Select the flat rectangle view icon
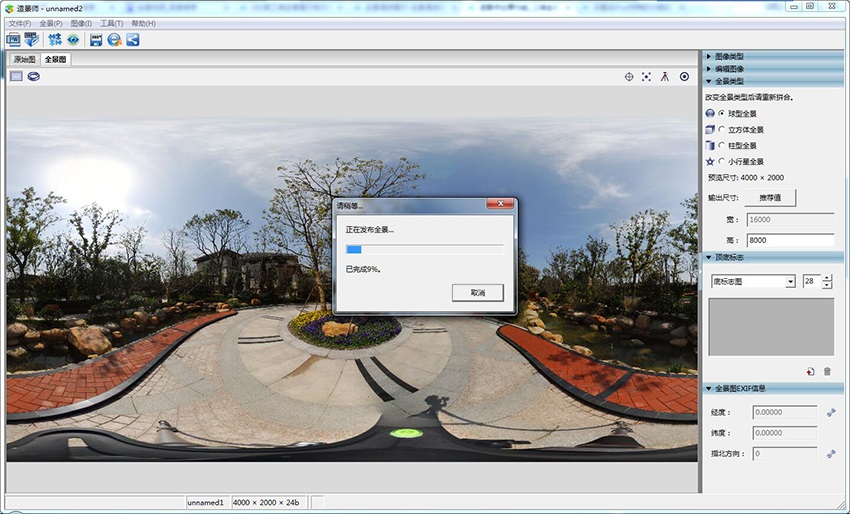 click(x=16, y=76)
